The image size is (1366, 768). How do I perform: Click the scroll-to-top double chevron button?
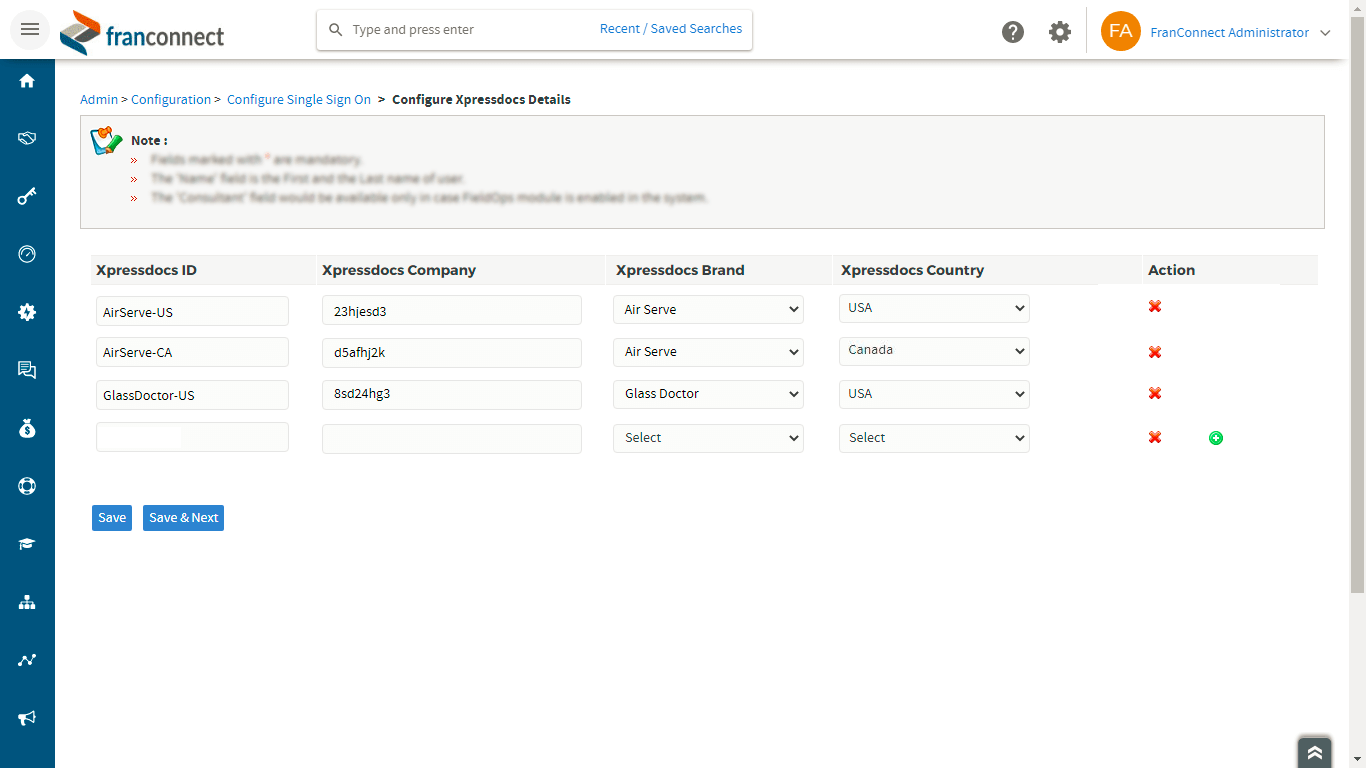point(1315,753)
